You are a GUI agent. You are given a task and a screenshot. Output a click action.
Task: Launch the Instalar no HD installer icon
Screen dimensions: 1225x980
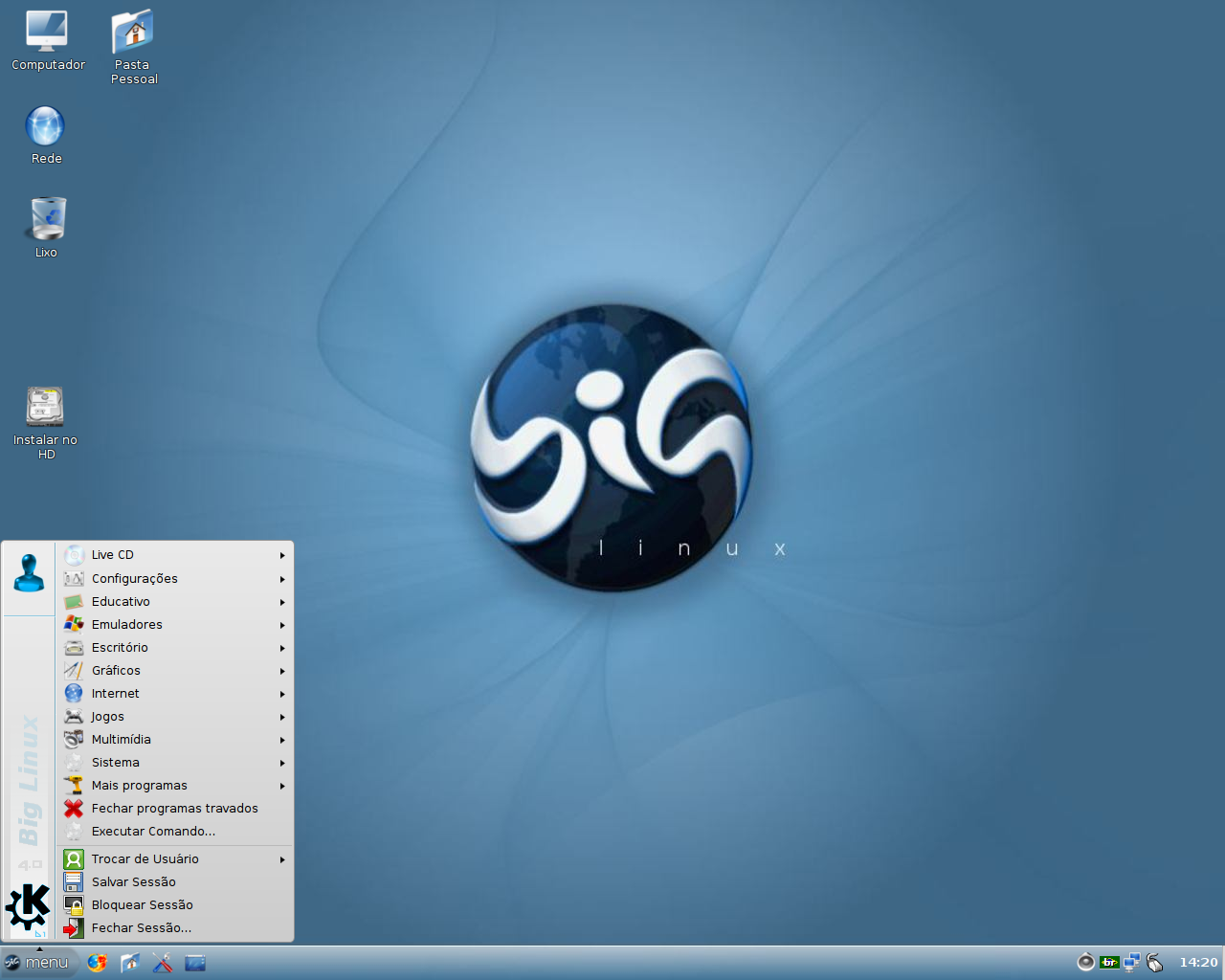[45, 422]
